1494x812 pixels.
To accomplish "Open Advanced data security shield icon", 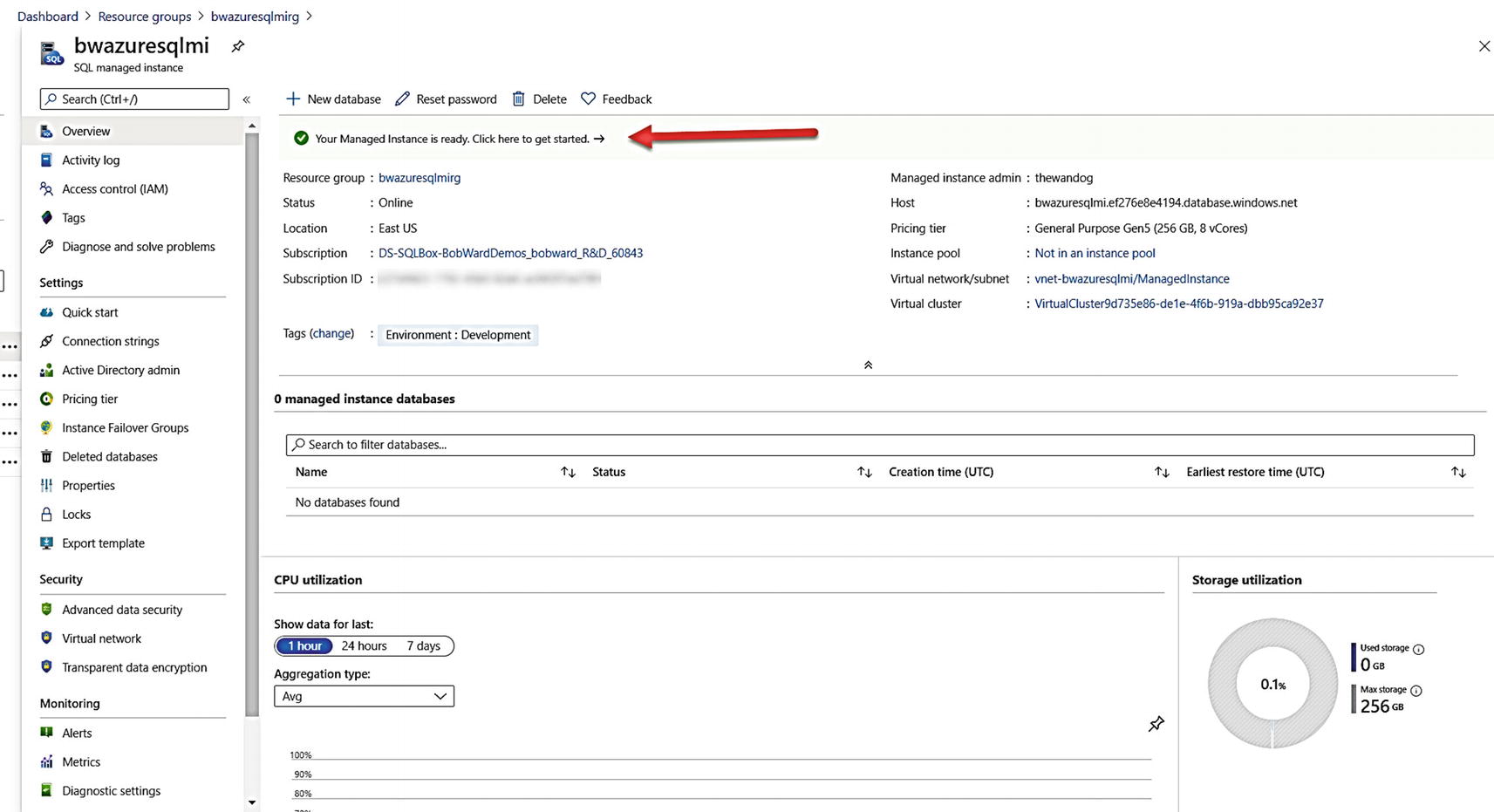I will click(x=46, y=609).
